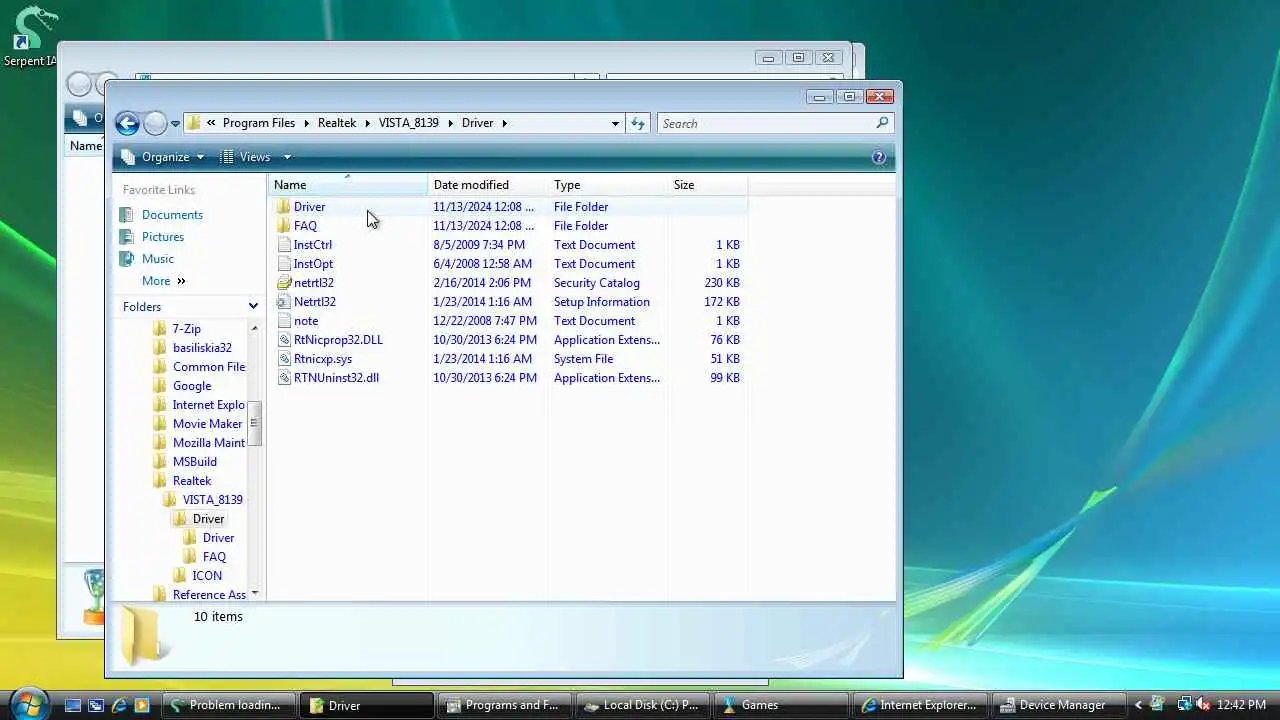
Task: Select the RtNicprop32.DLL file
Action: (338, 340)
